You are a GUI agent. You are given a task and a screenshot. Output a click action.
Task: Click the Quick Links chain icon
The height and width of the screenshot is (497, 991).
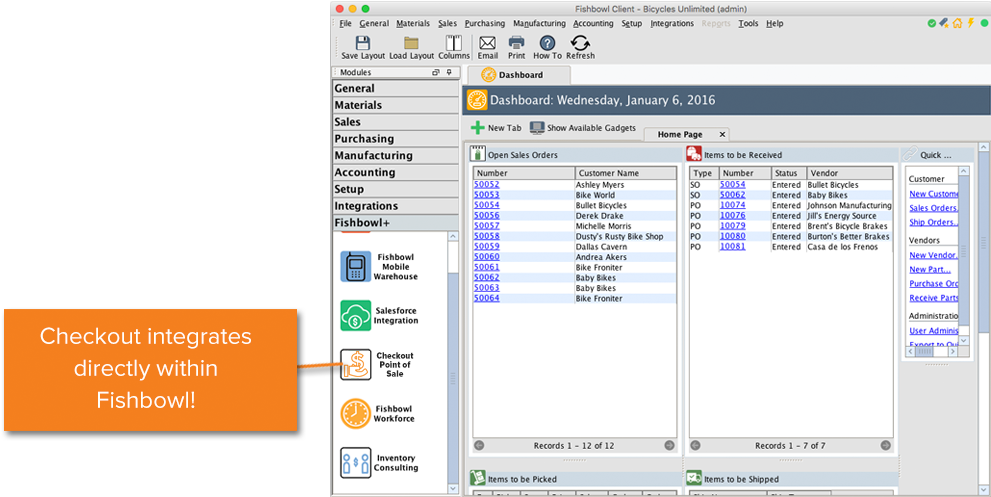[x=909, y=154]
